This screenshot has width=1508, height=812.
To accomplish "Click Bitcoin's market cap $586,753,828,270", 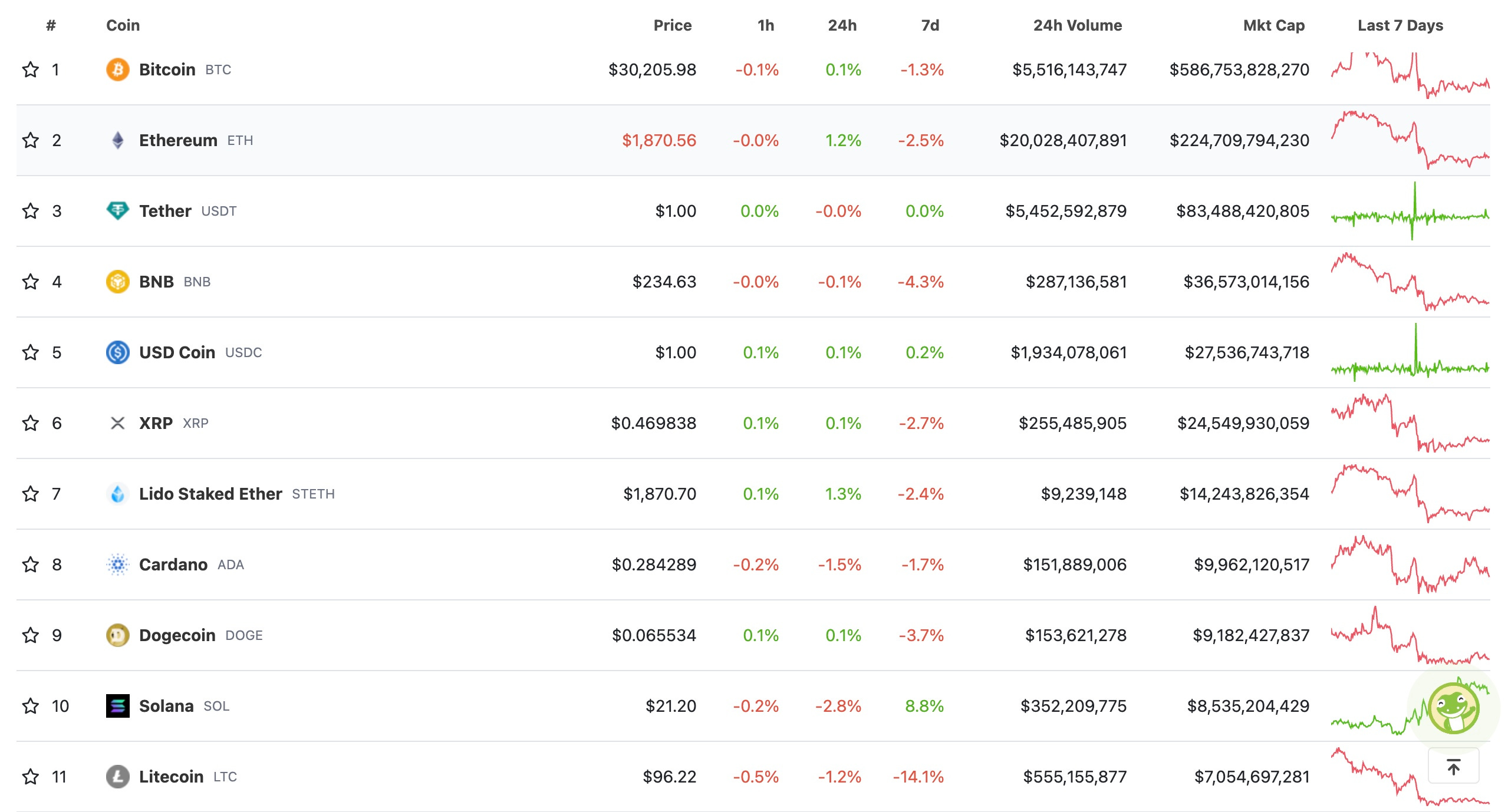I will (1239, 70).
